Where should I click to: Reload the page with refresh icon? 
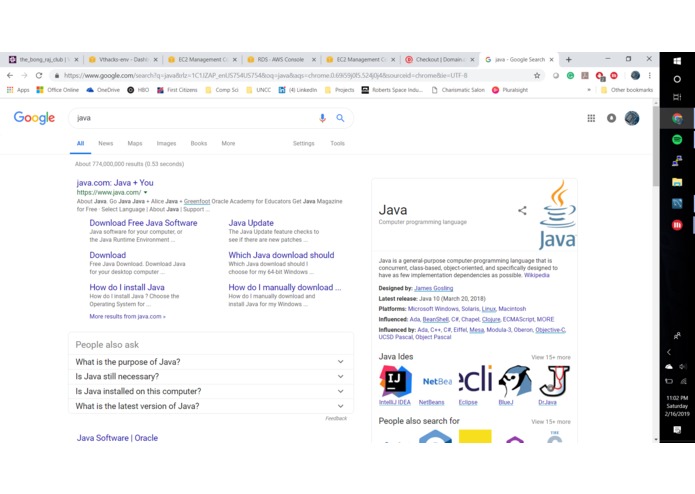click(39, 75)
